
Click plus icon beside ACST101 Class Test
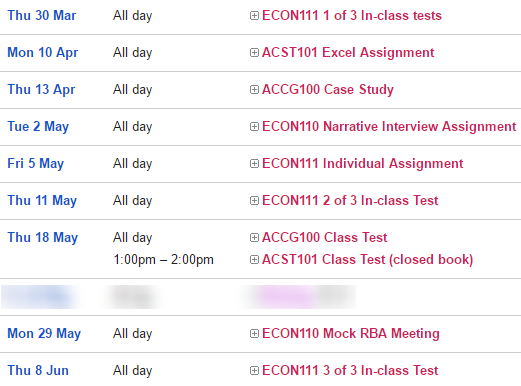254,260
